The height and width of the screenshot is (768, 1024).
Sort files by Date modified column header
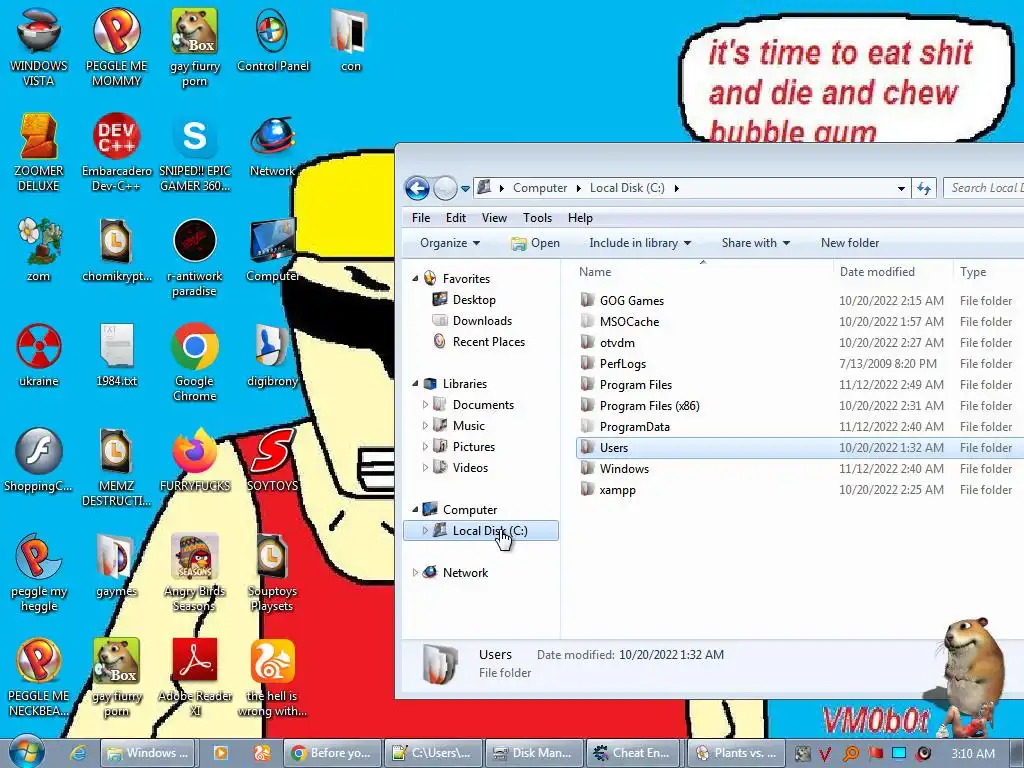(x=892, y=272)
